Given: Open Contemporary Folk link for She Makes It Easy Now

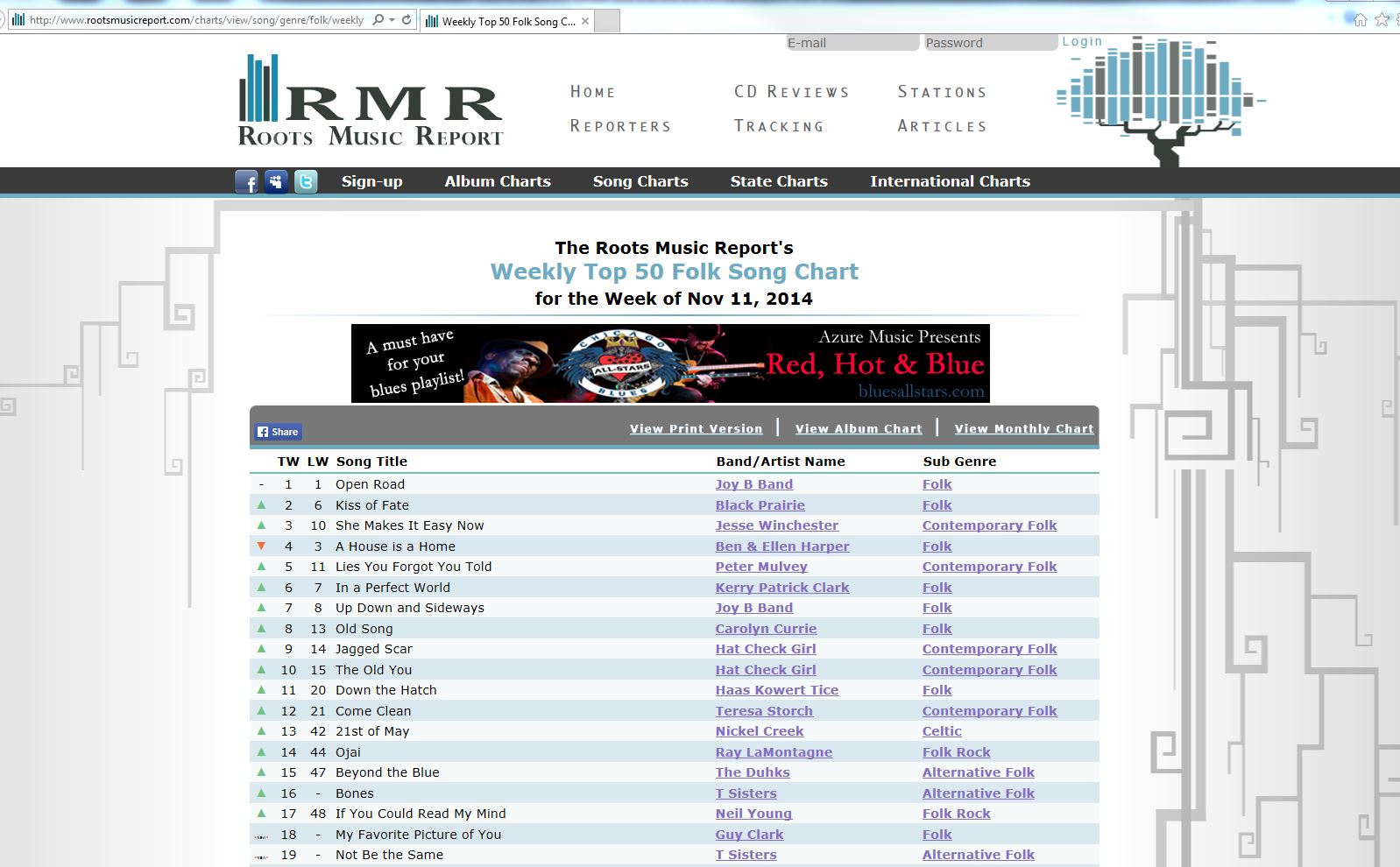Looking at the screenshot, I should [x=990, y=525].
